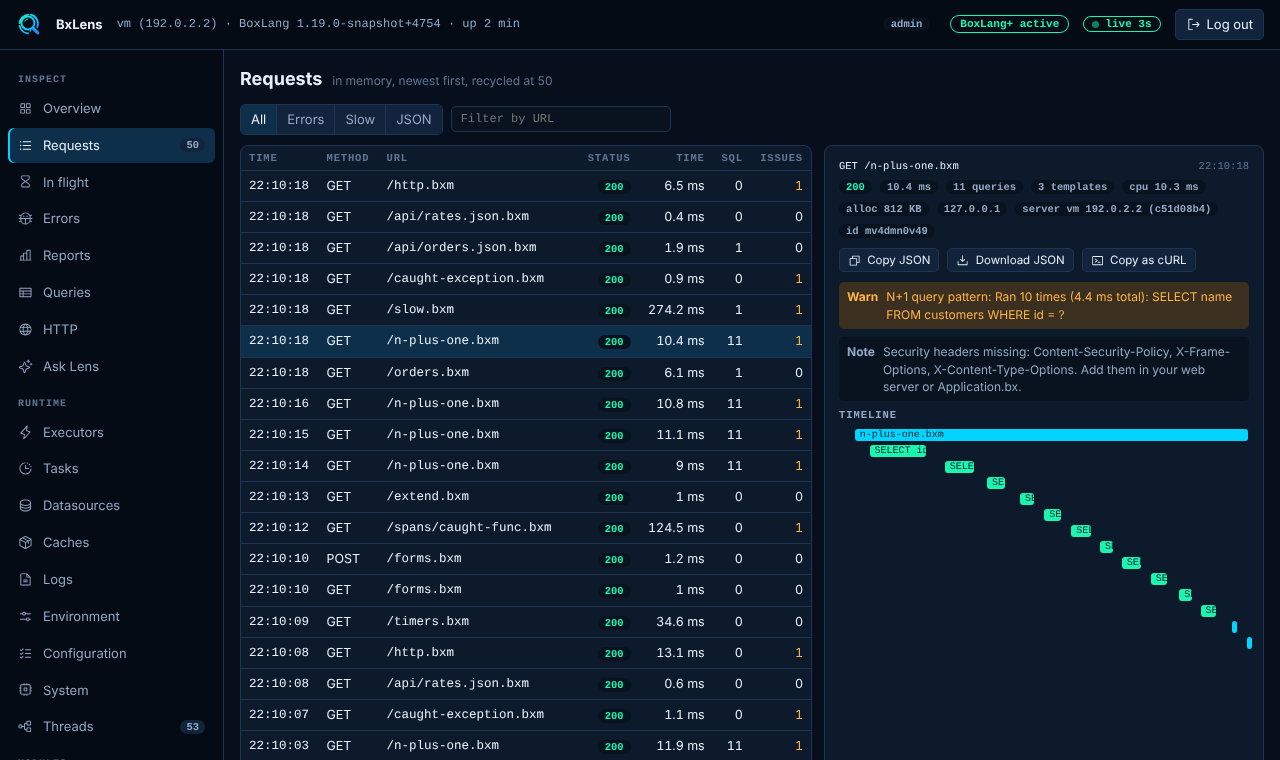
Task: Open System via the chip icon
Action: point(26,690)
